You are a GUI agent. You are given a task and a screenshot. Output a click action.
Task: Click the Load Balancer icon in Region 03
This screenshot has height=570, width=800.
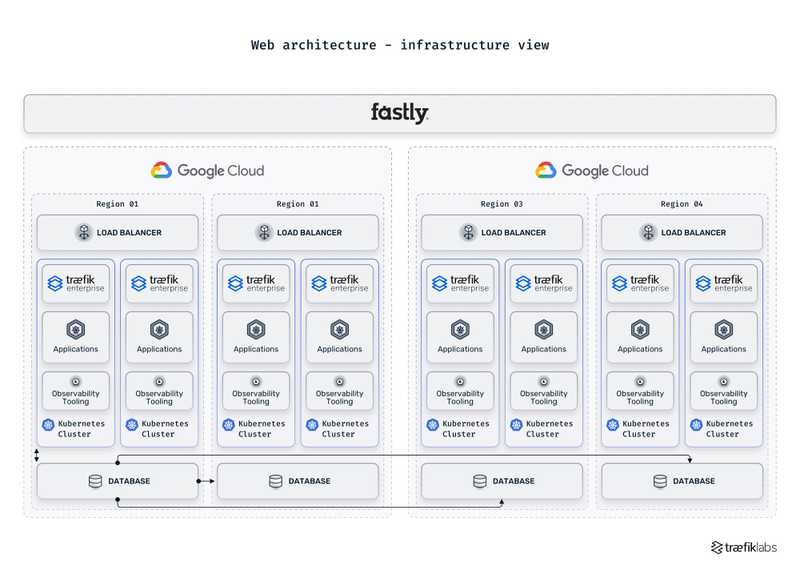pyautogui.click(x=468, y=232)
